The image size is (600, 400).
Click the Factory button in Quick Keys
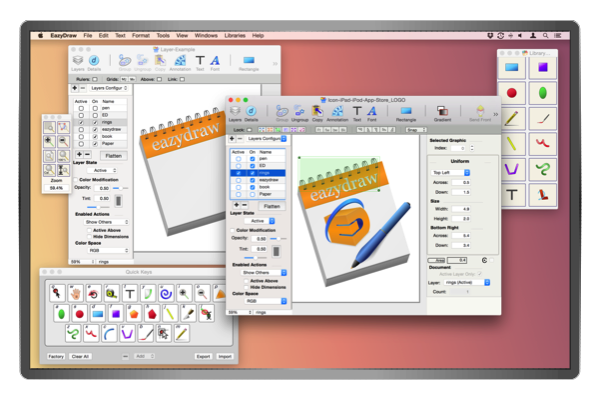click(56, 356)
